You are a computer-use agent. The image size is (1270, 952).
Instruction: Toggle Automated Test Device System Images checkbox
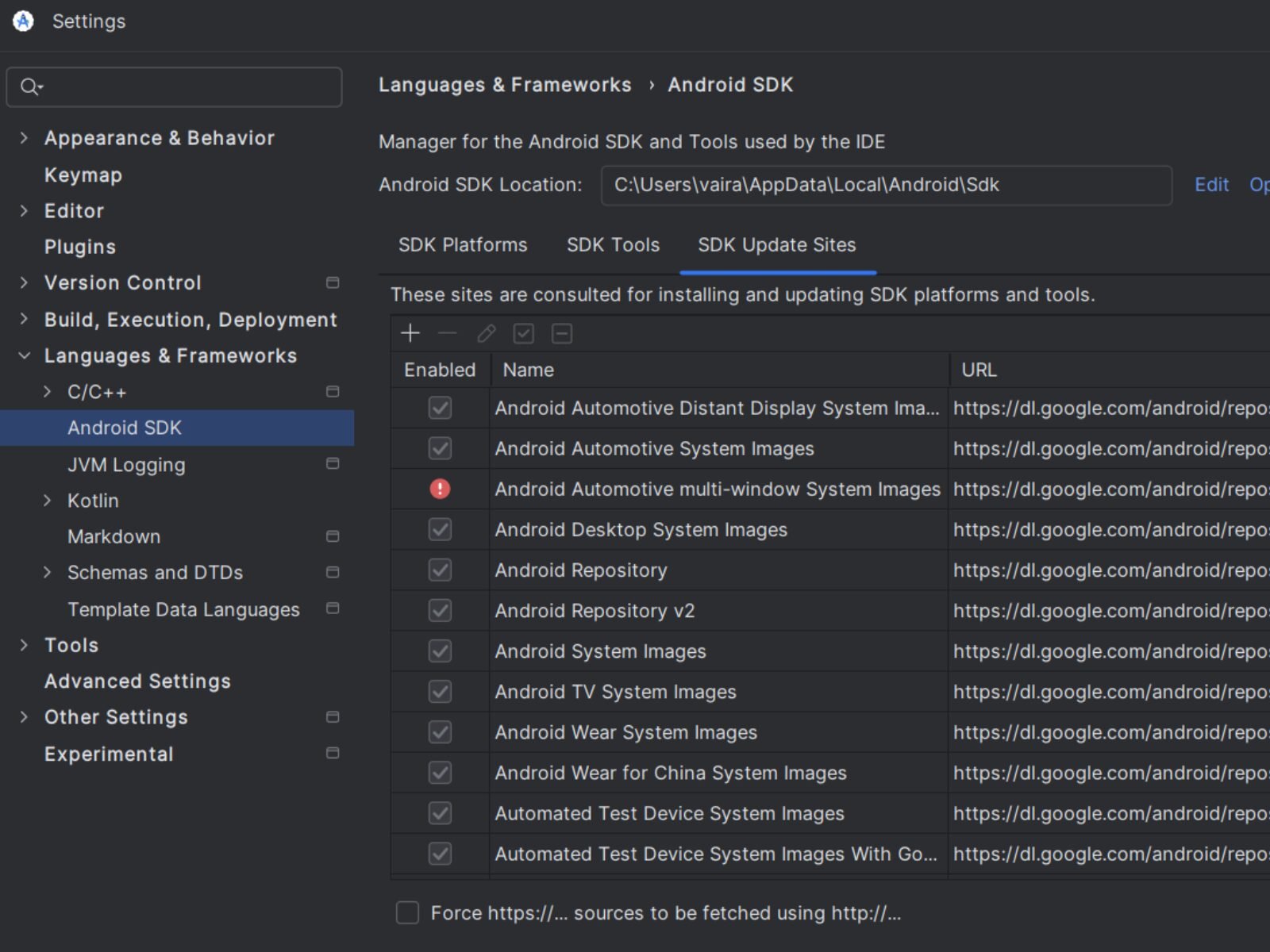[440, 813]
